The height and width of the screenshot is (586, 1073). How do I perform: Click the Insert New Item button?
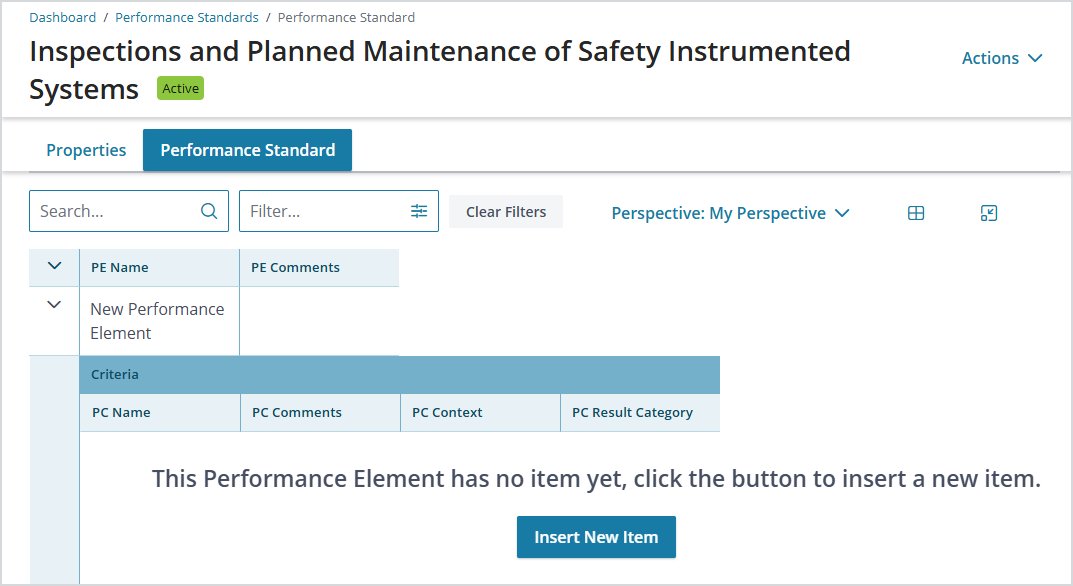[596, 537]
